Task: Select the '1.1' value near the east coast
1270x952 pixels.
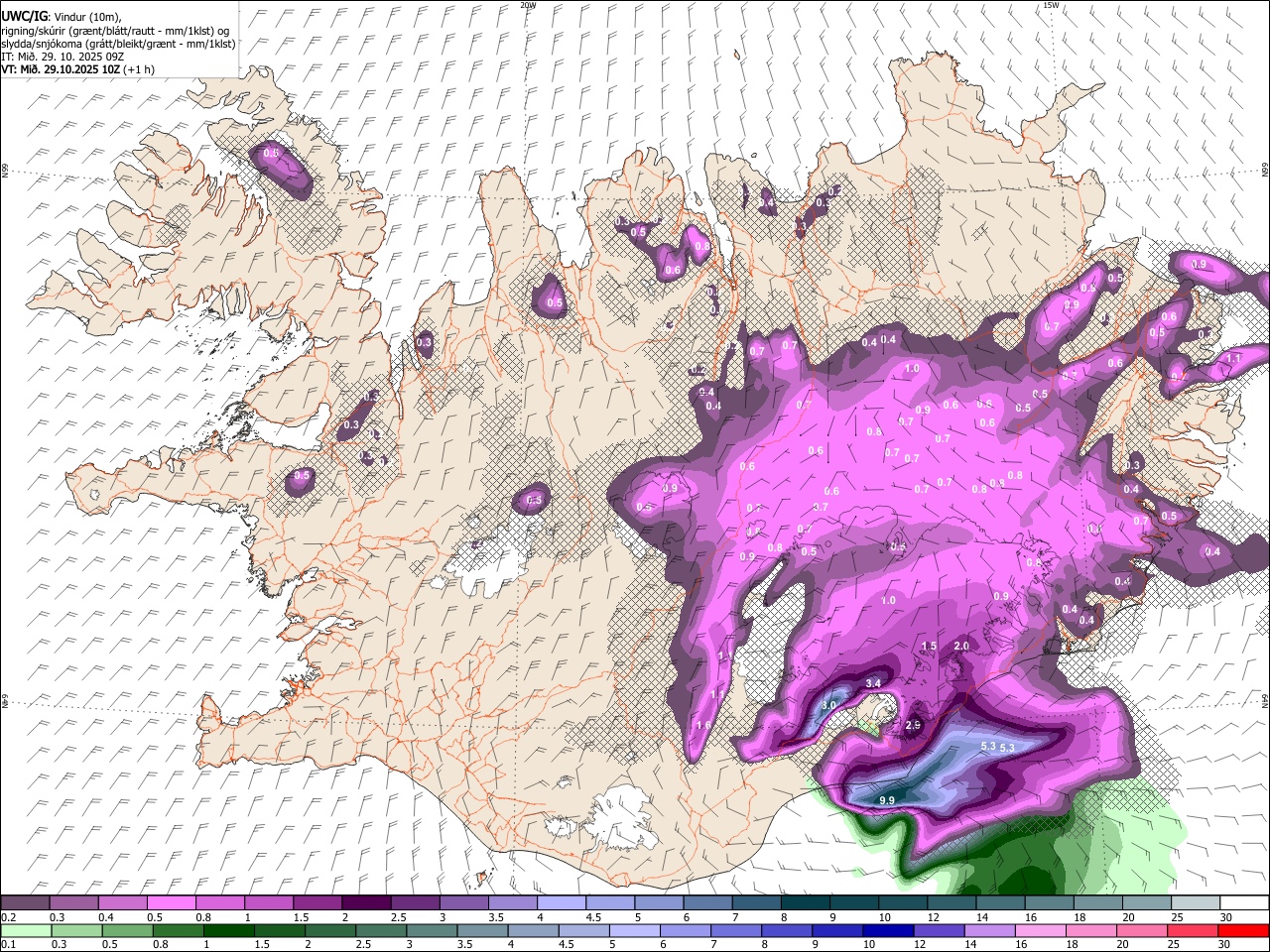Action: (x=1234, y=358)
